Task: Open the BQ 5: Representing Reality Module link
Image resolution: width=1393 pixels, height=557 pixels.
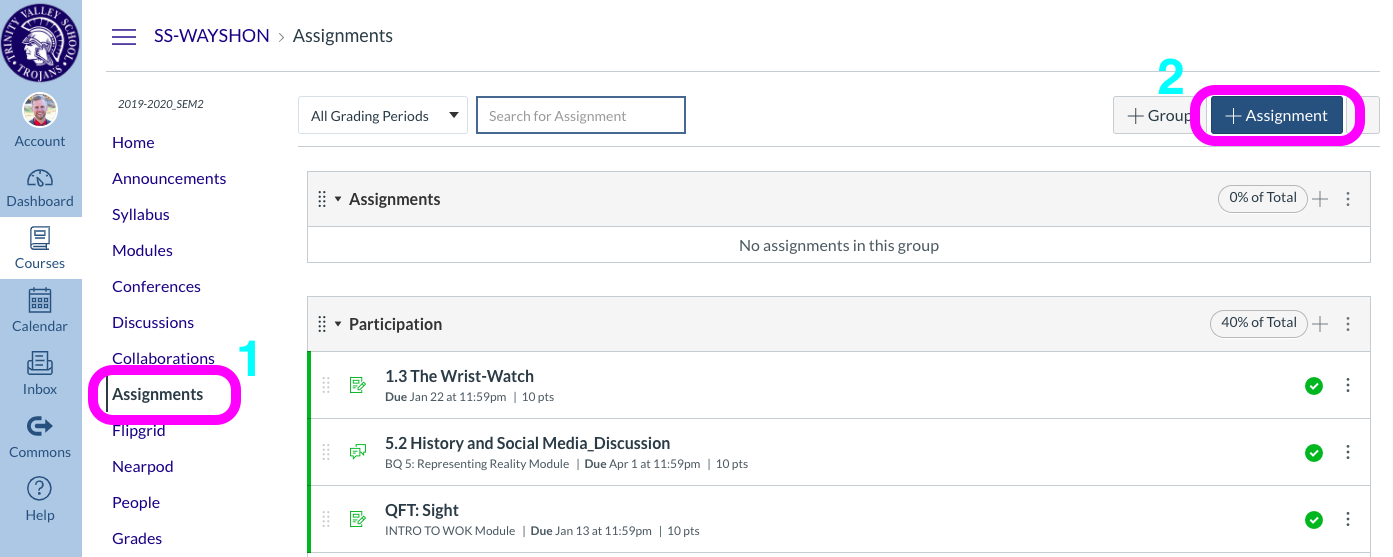Action: [x=477, y=464]
